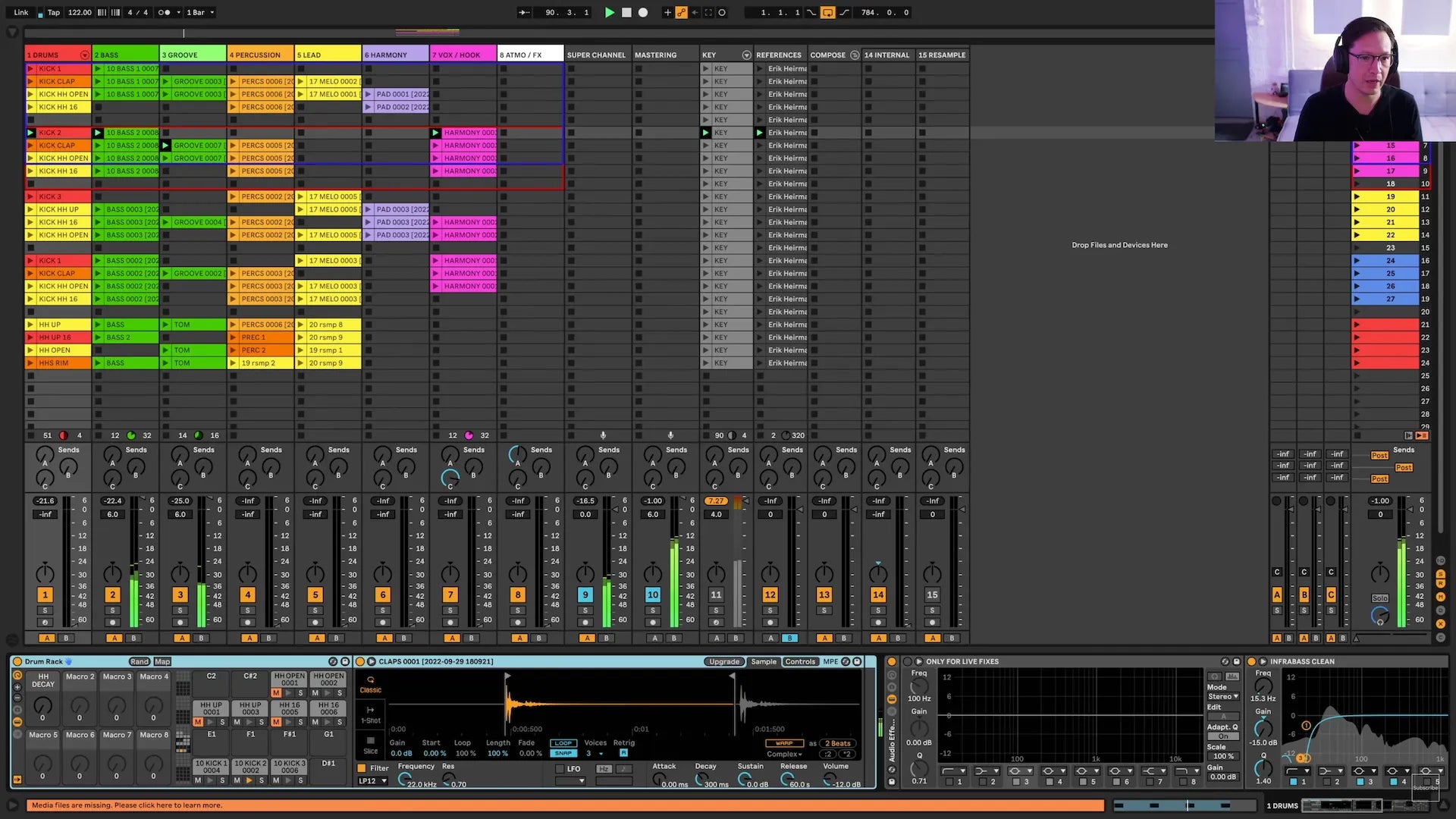Viewport: 1456px width, 819px height.
Task: Open the 1 Bar quantization dropdown
Action: (199, 12)
